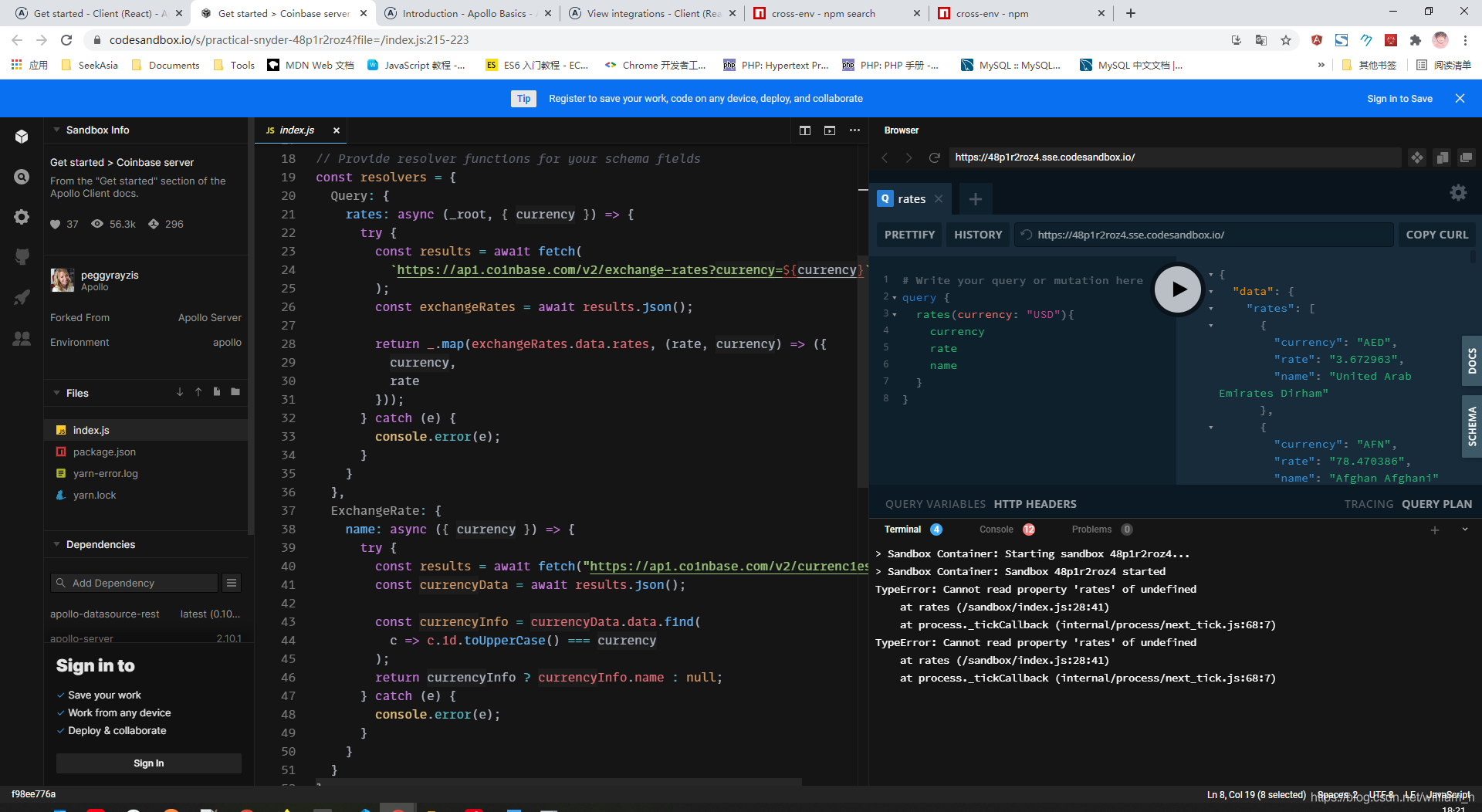The image size is (1482, 812).
Task: Collapse the Files section
Action: [56, 393]
